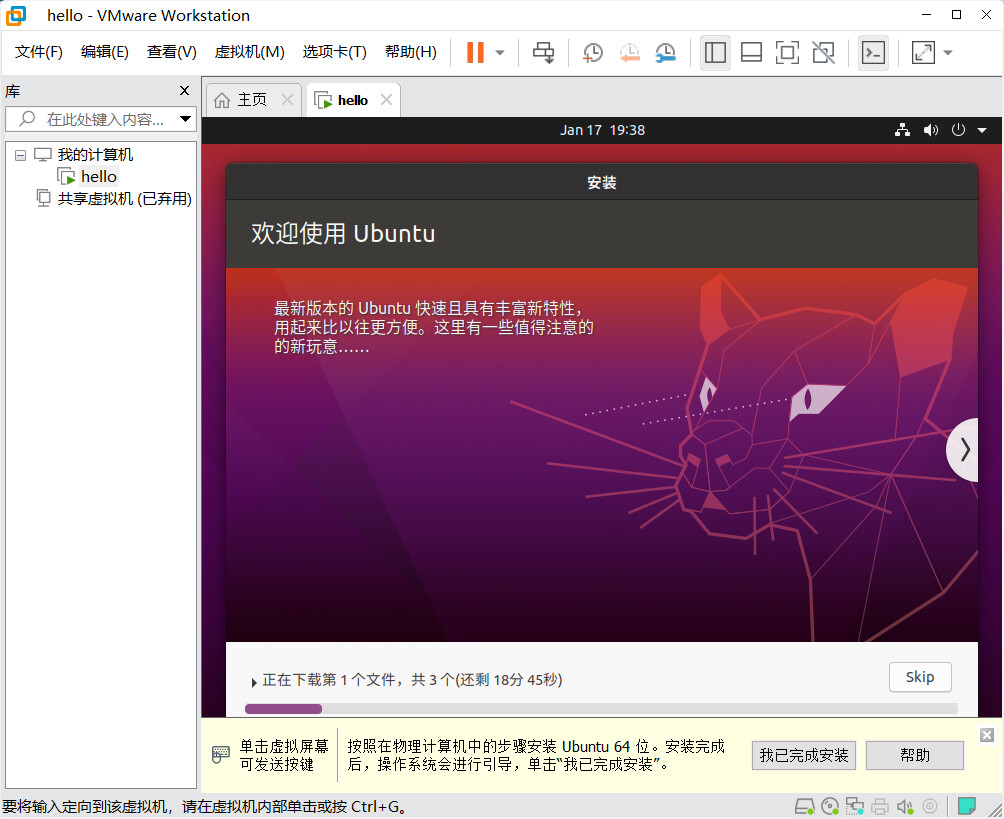Click the hard disk status icon
This screenshot has height=819, width=1004.
tap(804, 806)
